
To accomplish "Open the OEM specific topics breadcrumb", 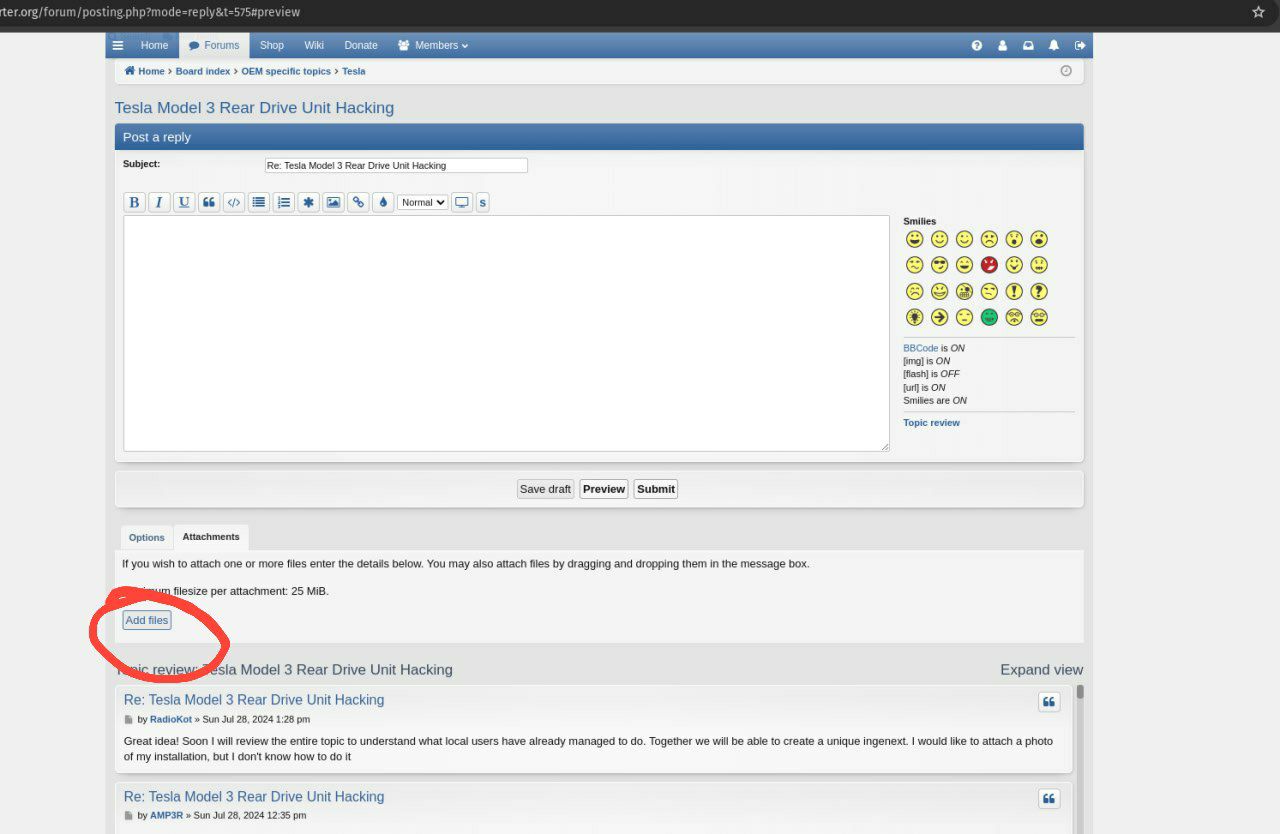I will 286,71.
